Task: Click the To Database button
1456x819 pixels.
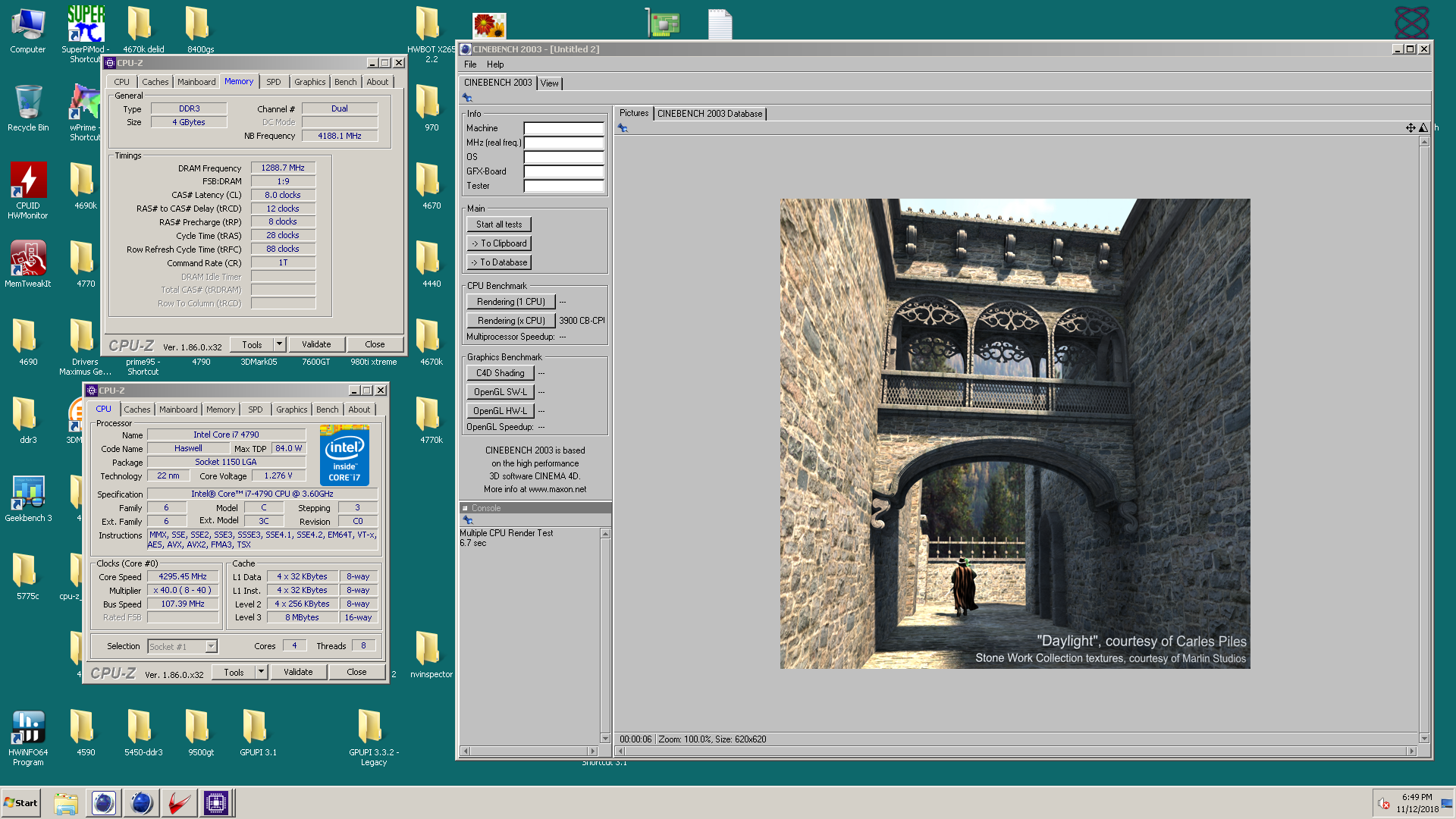Action: tap(499, 262)
